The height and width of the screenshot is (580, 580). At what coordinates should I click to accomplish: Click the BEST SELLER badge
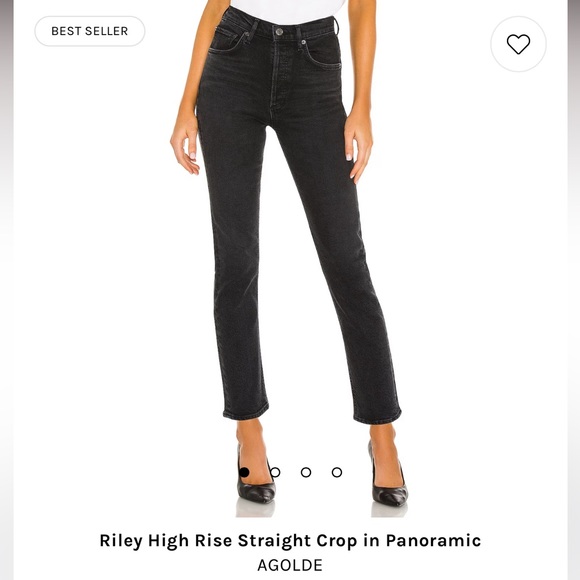90,31
